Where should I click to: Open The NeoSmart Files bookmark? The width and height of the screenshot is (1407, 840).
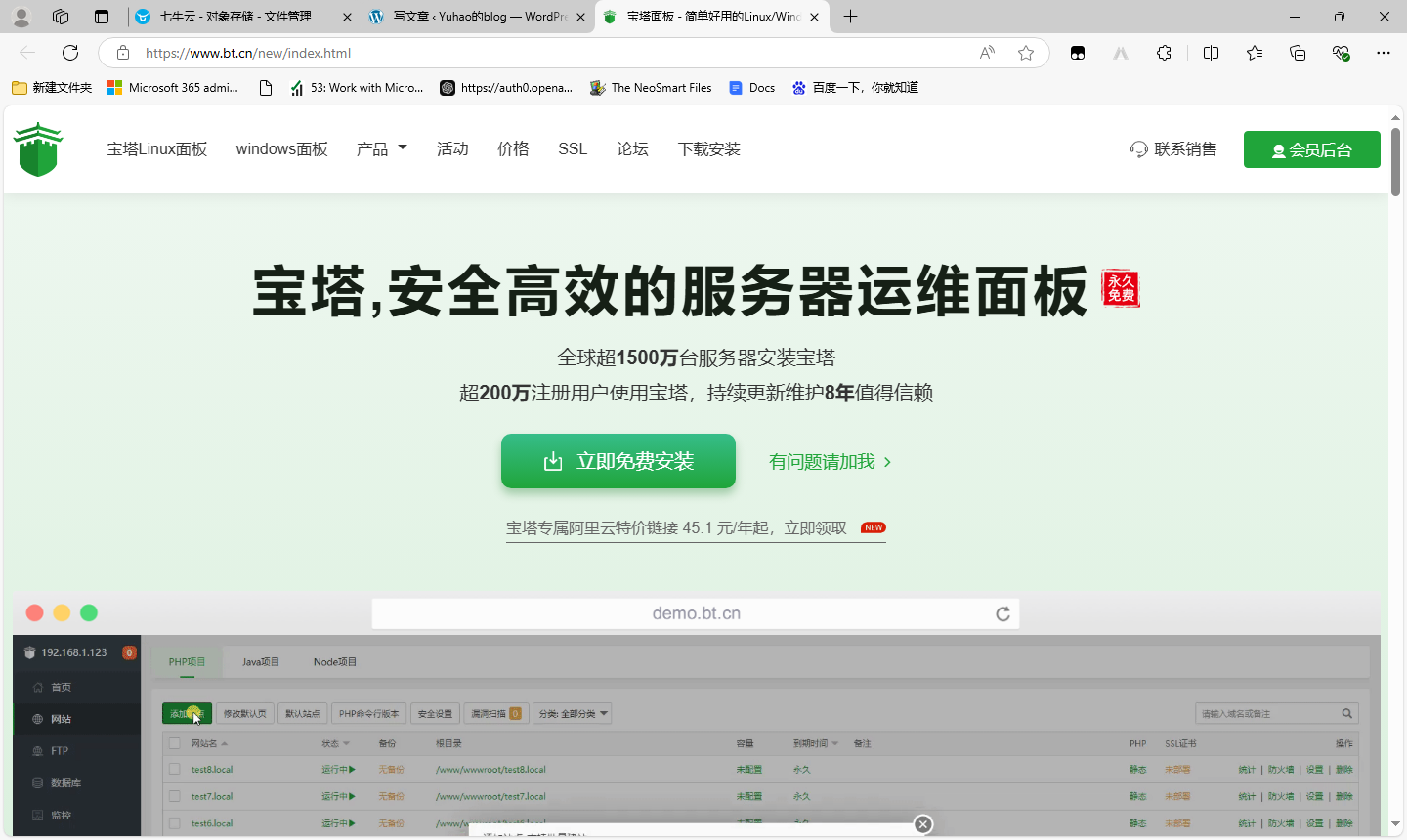tap(651, 88)
